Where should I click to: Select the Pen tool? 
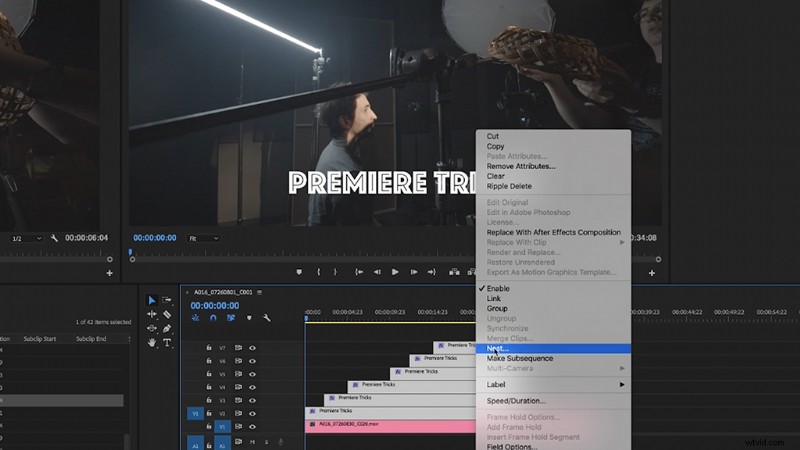pos(167,329)
